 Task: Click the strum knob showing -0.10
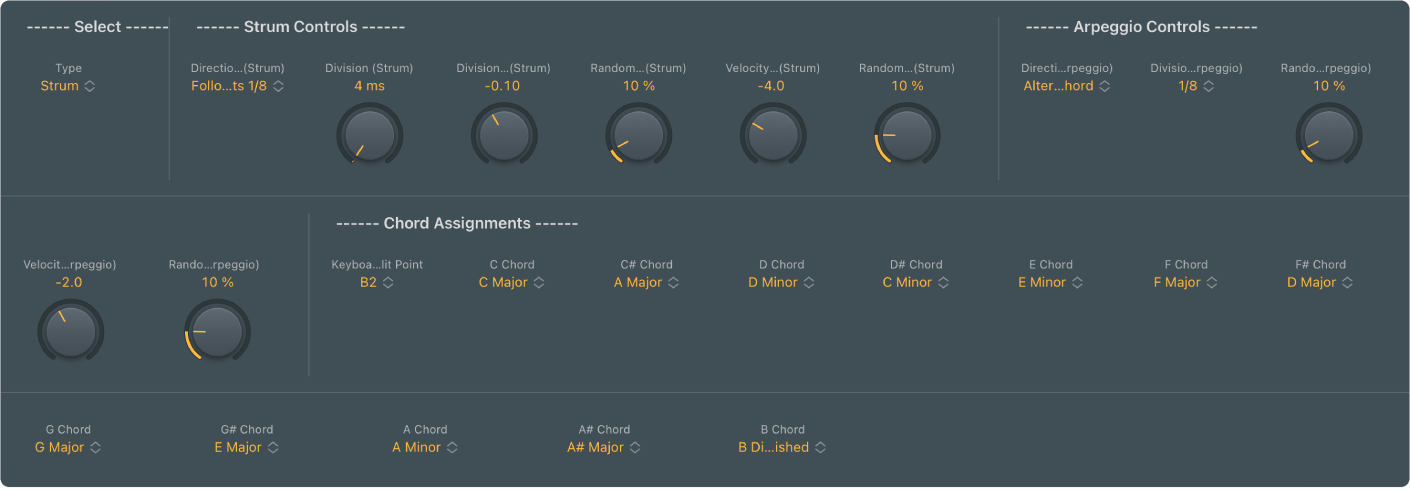click(503, 135)
